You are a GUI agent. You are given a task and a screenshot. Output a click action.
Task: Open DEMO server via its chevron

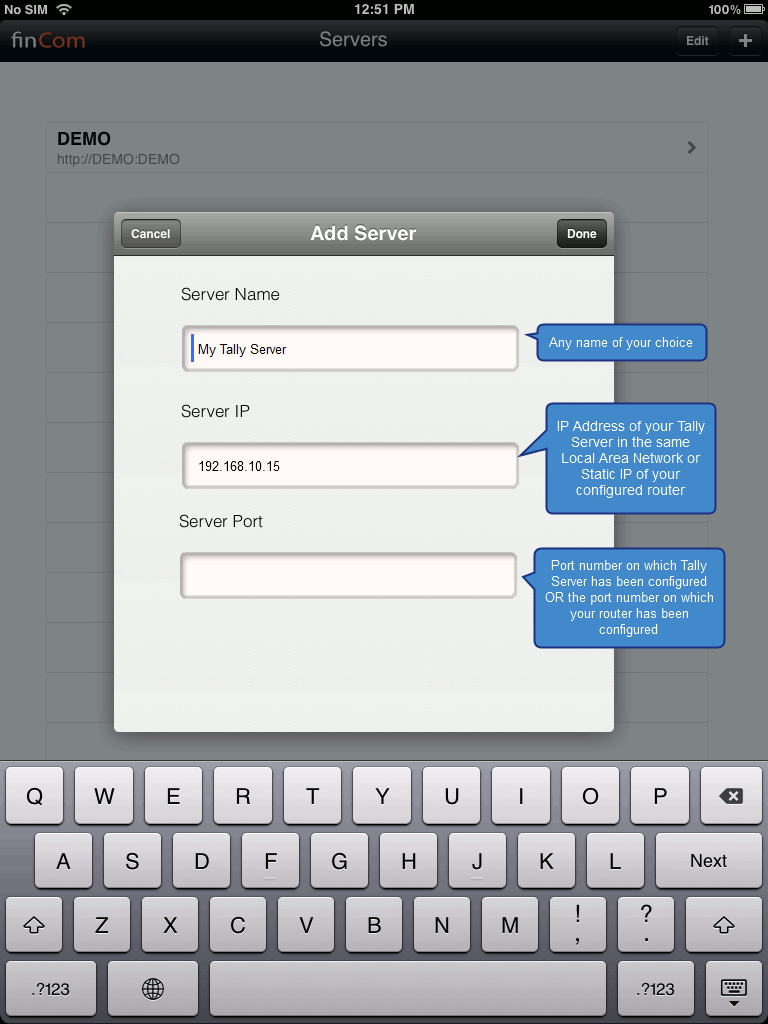coord(692,148)
